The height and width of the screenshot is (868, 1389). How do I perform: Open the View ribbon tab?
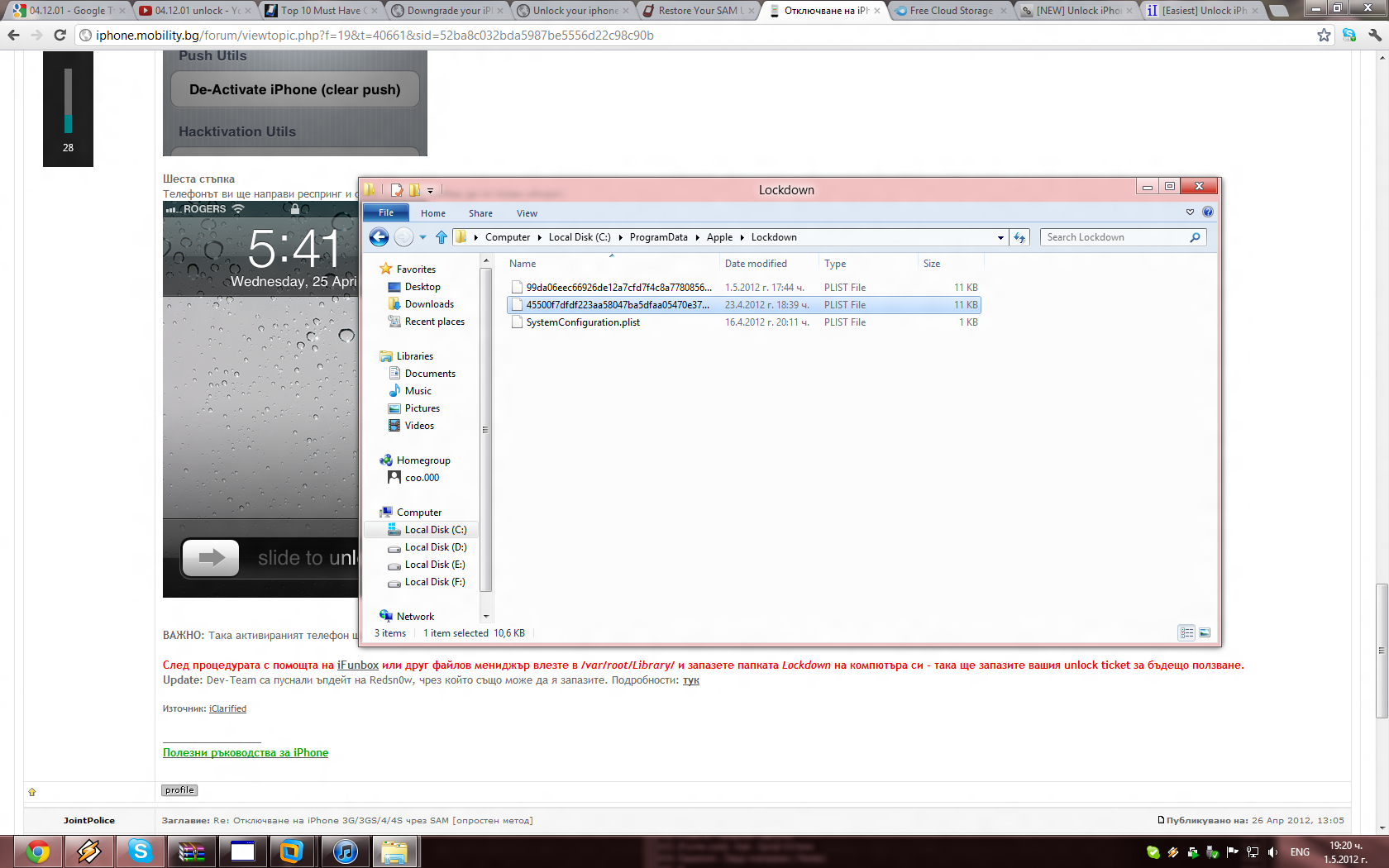[x=527, y=213]
